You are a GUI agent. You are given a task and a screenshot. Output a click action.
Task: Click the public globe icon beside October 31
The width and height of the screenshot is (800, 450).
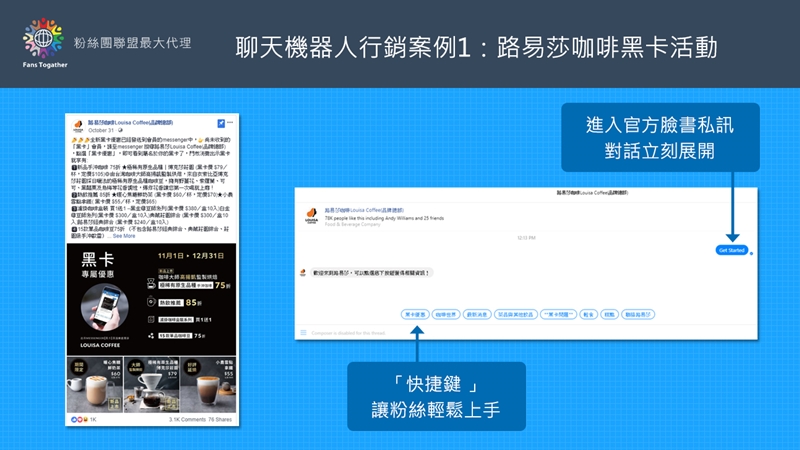click(120, 130)
